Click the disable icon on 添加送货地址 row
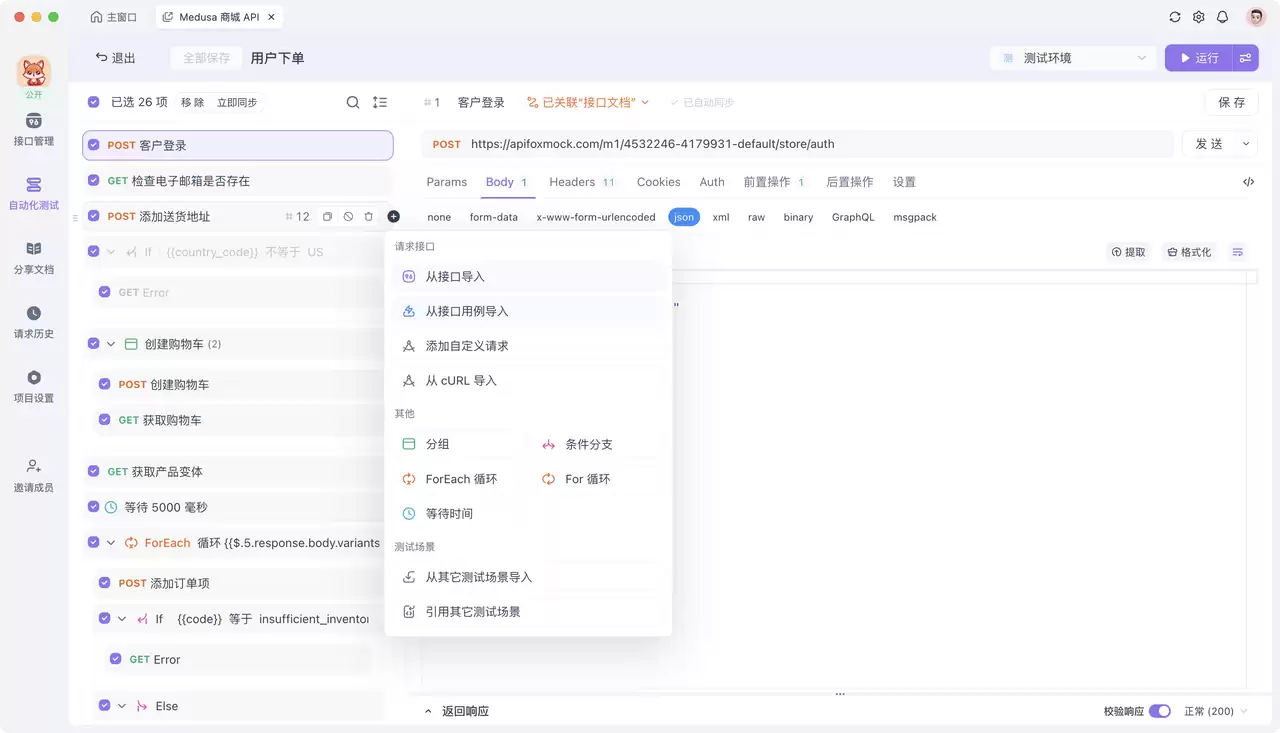Image resolution: width=1280 pixels, height=733 pixels. point(348,217)
